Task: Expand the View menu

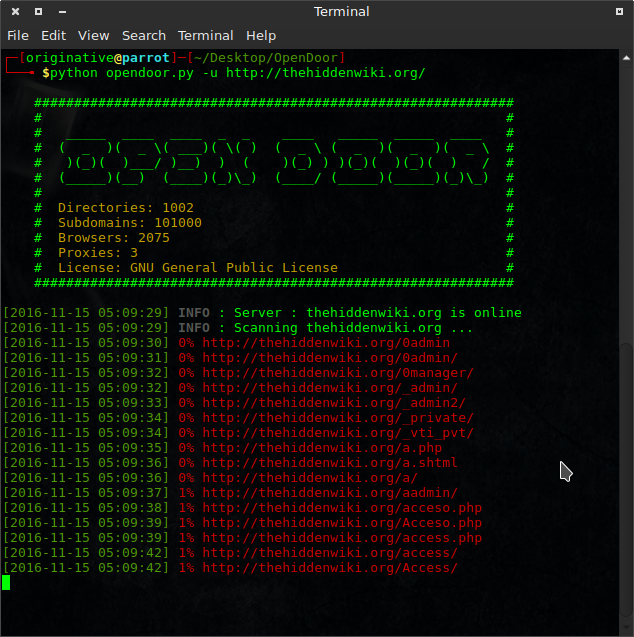Action: [94, 35]
